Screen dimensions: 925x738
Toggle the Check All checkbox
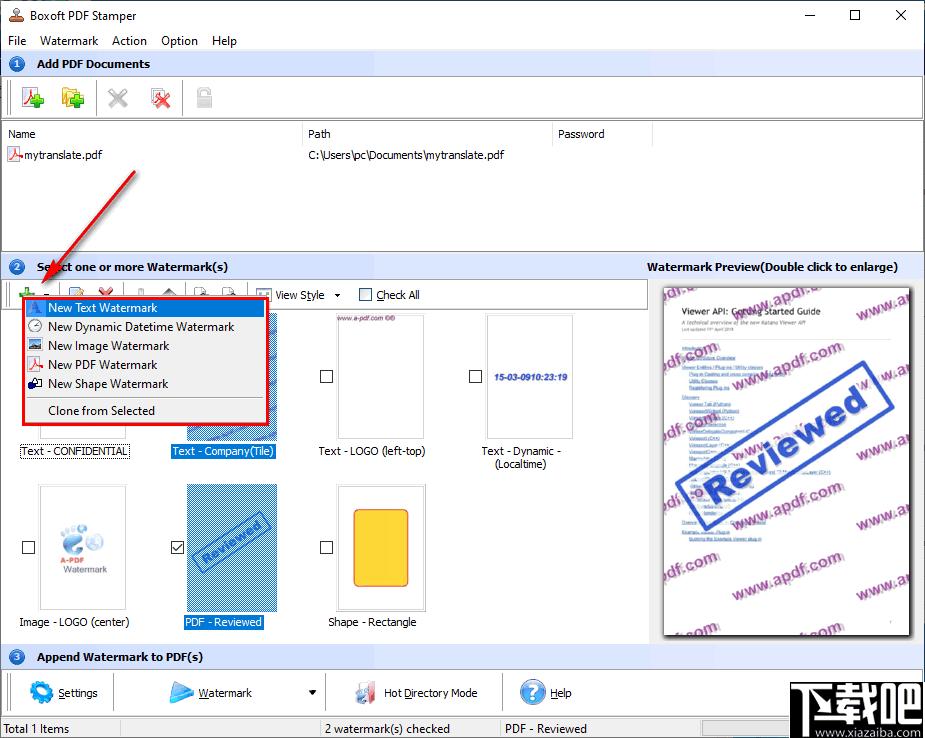[x=365, y=294]
